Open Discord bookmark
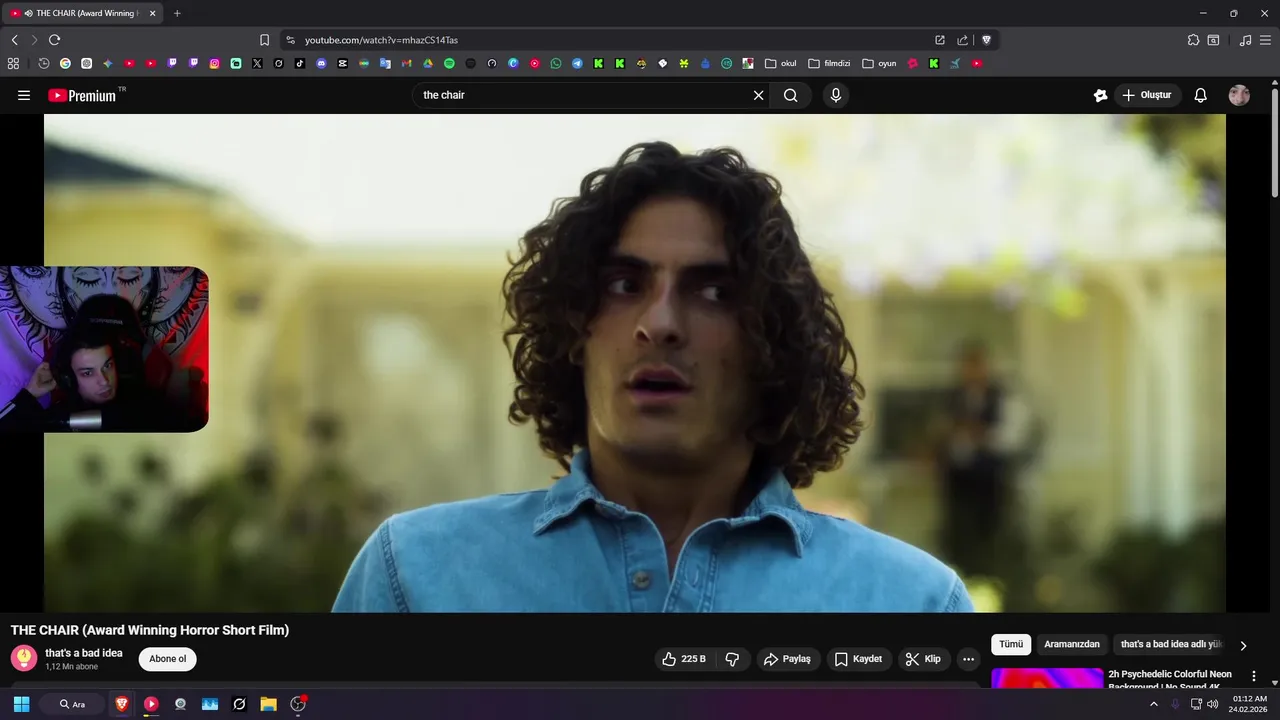Screen dimensions: 1280x720 [x=321, y=63]
